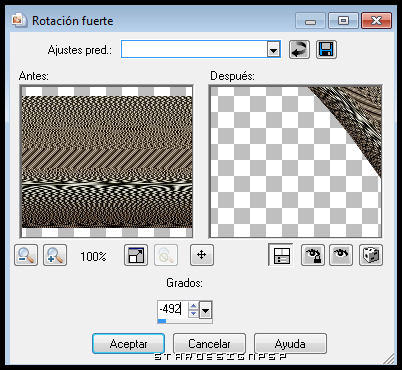402x370 pixels.
Task: Toggle the show/hide previews layout icon
Action: pyautogui.click(x=281, y=255)
